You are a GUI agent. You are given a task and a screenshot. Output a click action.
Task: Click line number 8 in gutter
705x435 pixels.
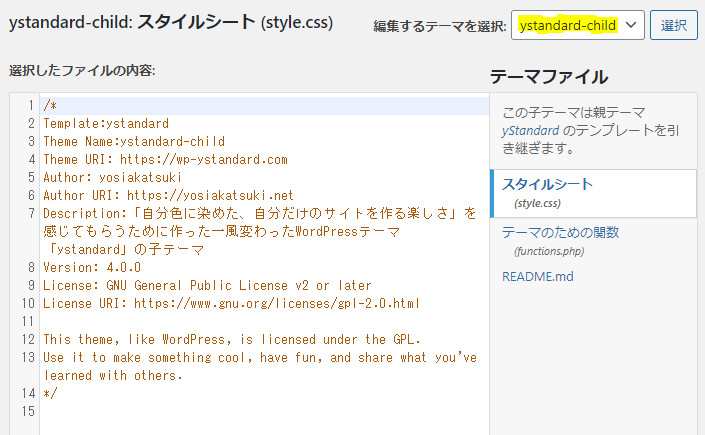[31, 268]
